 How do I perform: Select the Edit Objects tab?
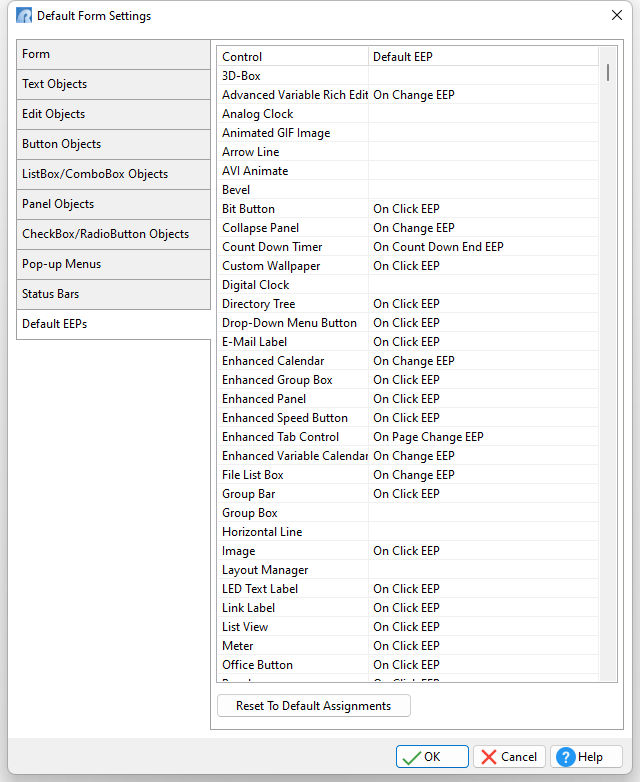[x=113, y=114]
